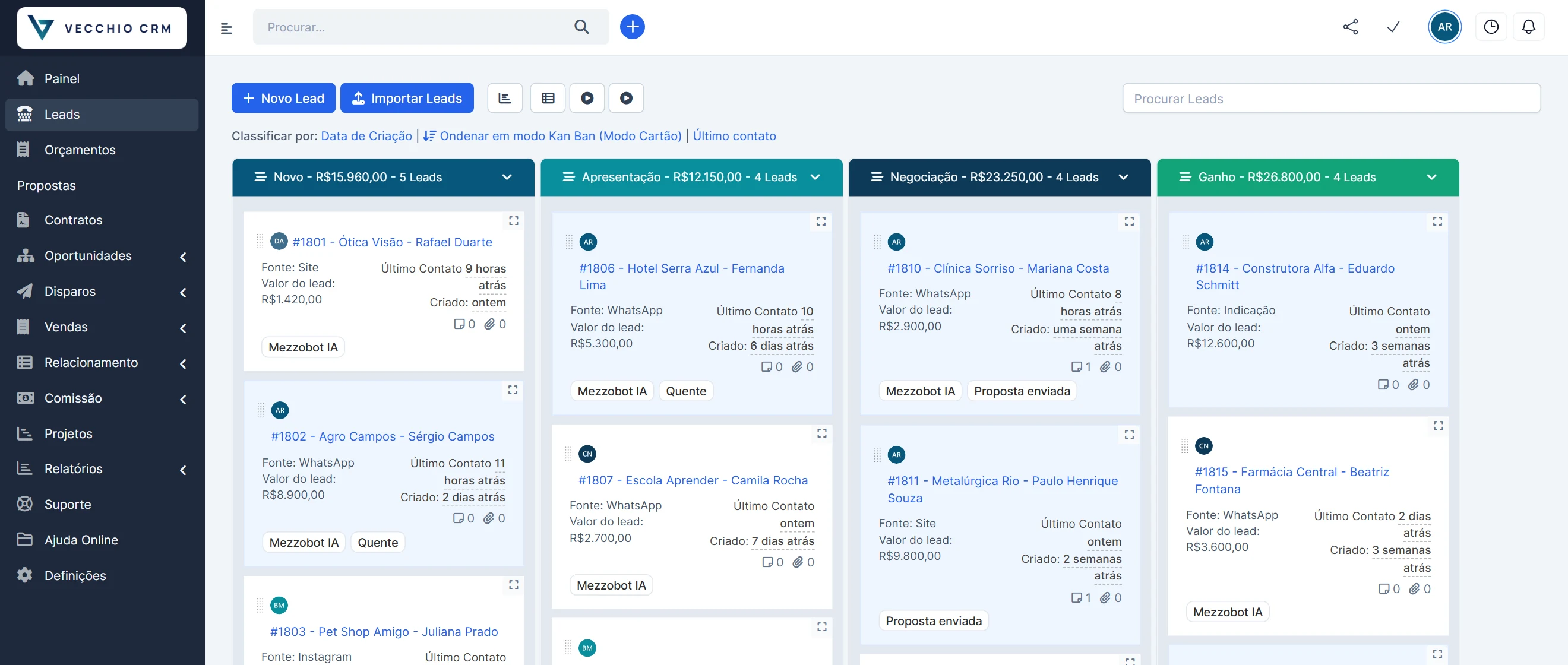Expand lead card #1814 Construtora Alfa

1437,221
